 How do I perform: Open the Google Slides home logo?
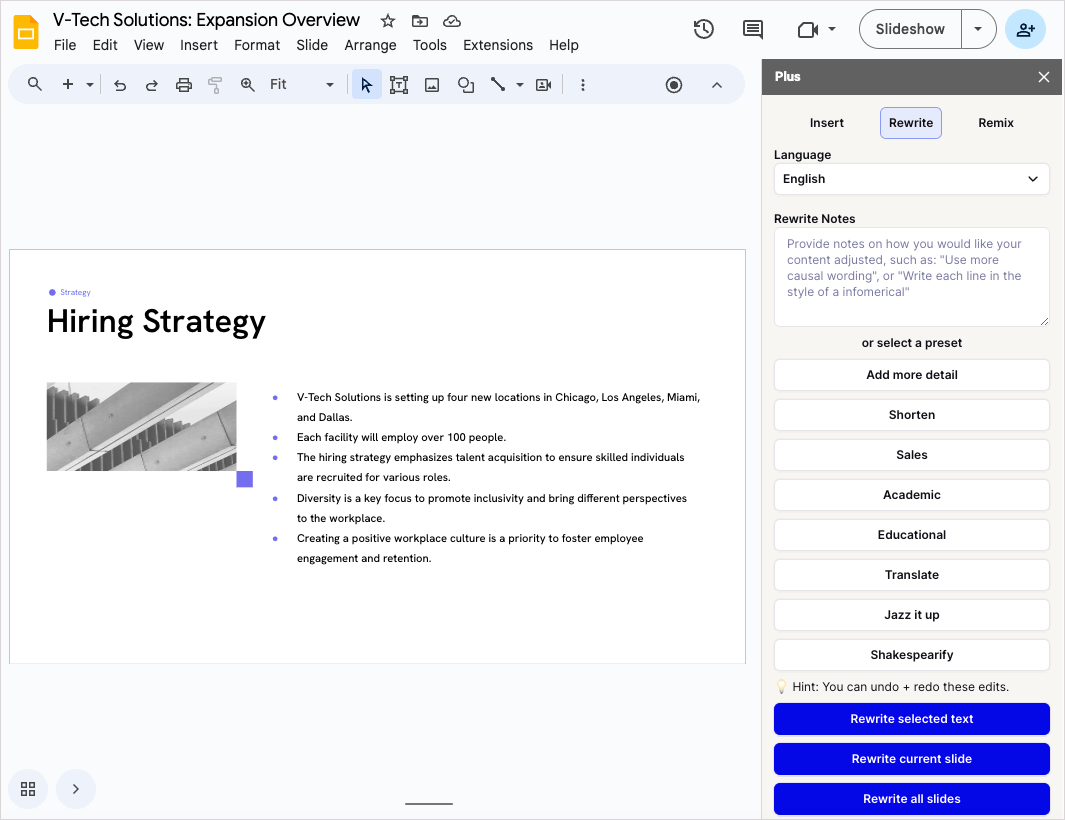click(x=26, y=32)
